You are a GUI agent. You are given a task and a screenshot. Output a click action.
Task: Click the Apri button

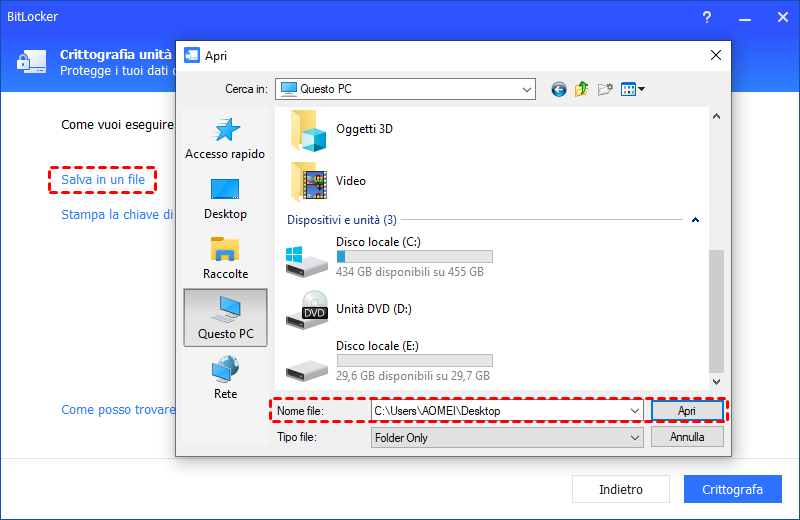tap(687, 411)
